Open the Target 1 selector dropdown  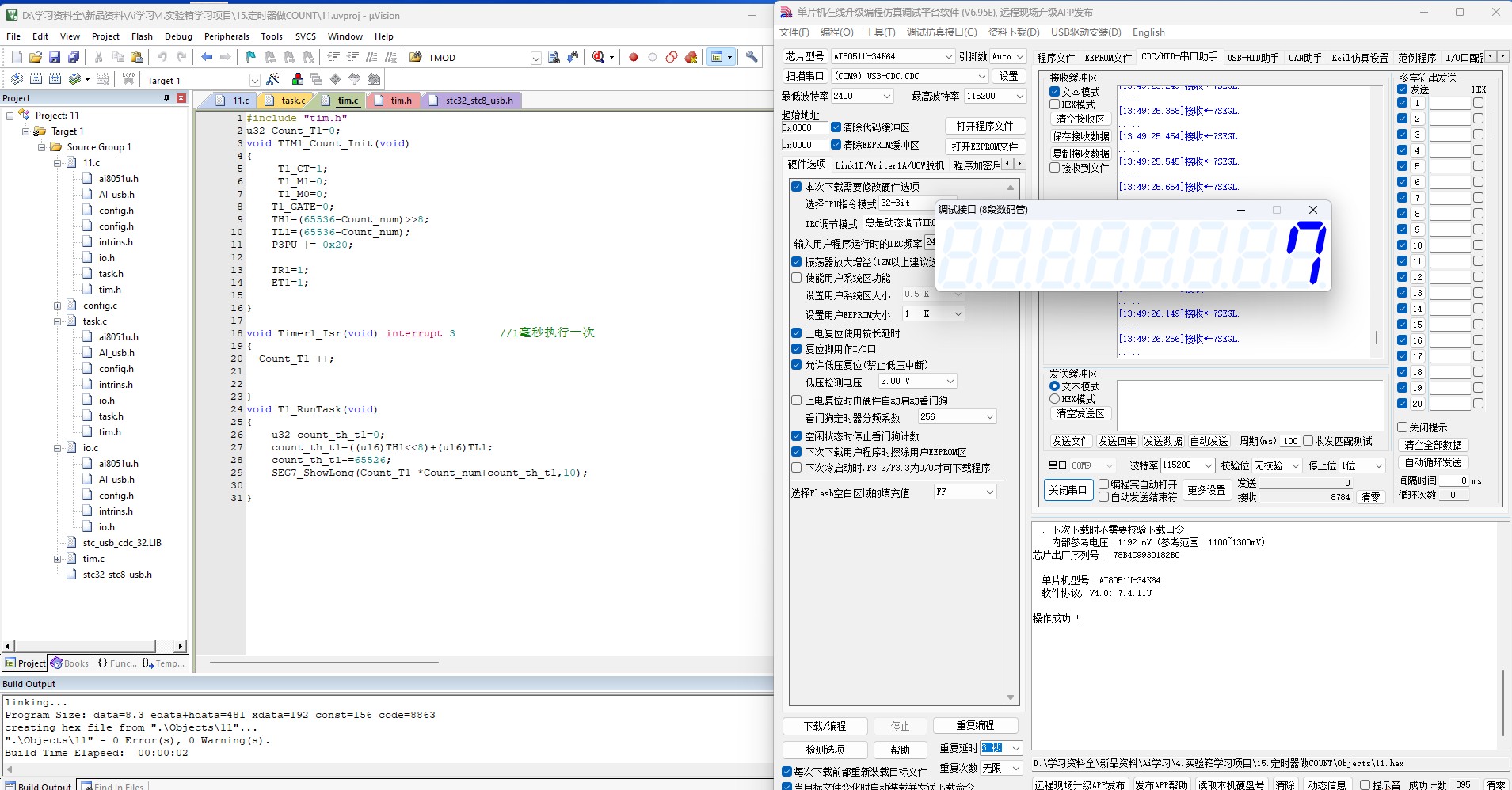coord(254,80)
